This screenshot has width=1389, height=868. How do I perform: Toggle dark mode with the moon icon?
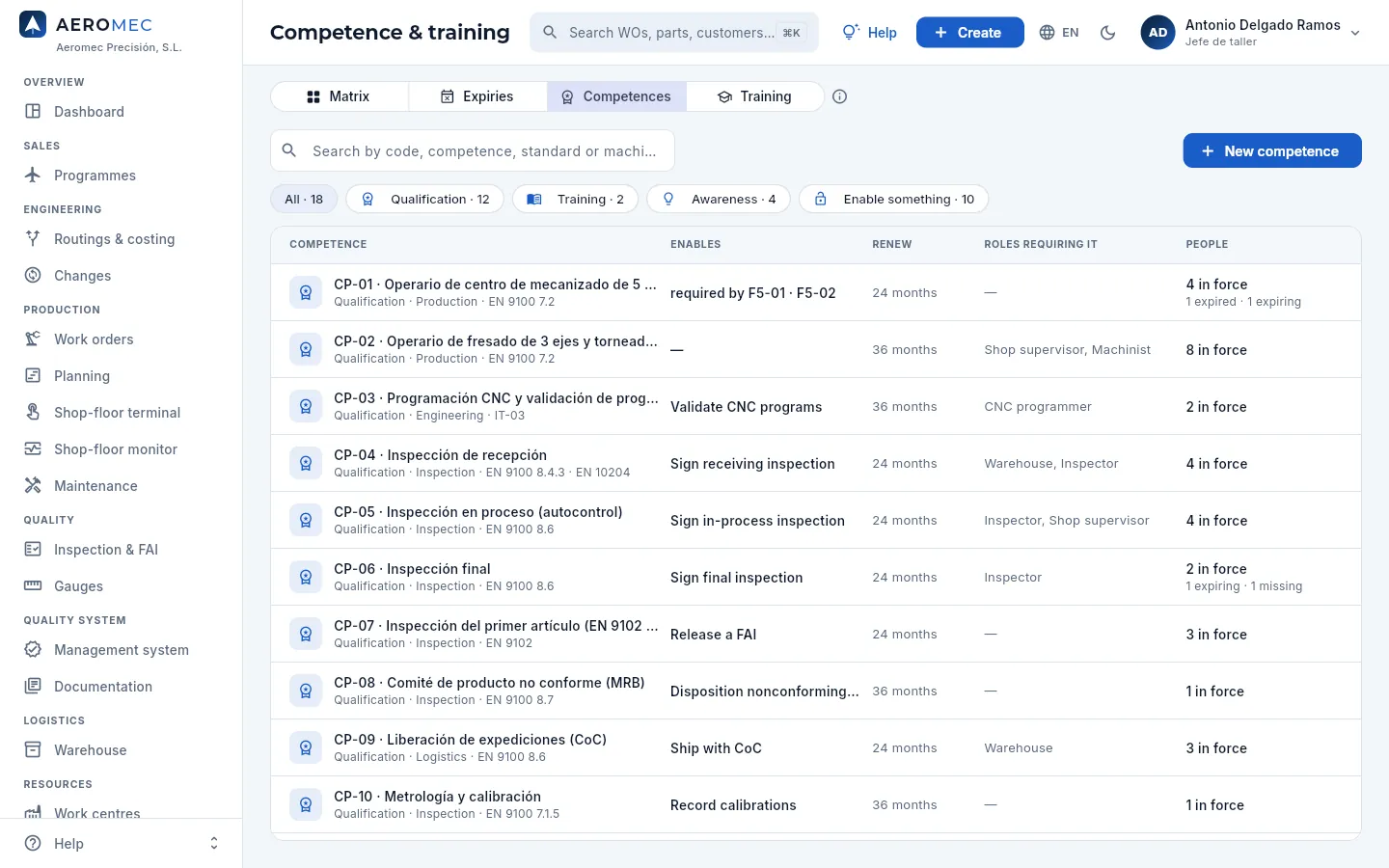pyautogui.click(x=1108, y=33)
